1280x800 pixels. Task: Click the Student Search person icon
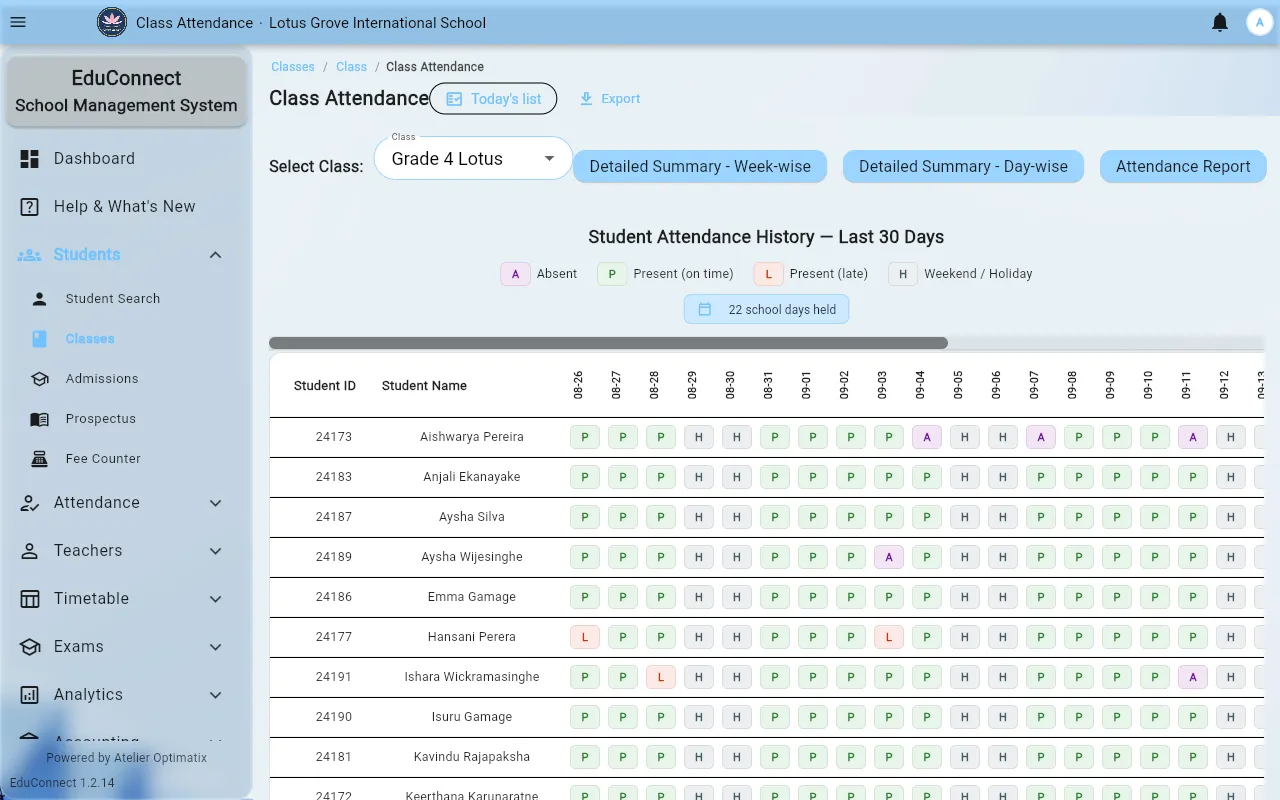40,298
